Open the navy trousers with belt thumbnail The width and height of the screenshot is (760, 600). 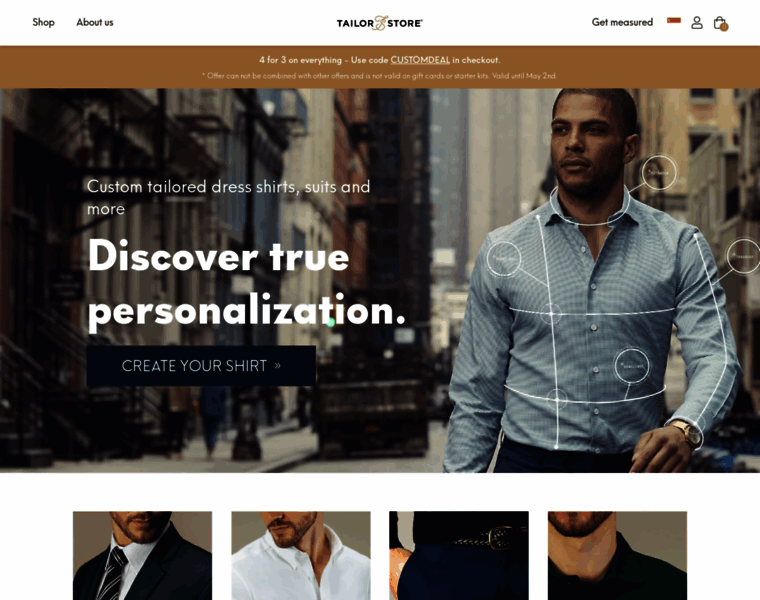[459, 555]
